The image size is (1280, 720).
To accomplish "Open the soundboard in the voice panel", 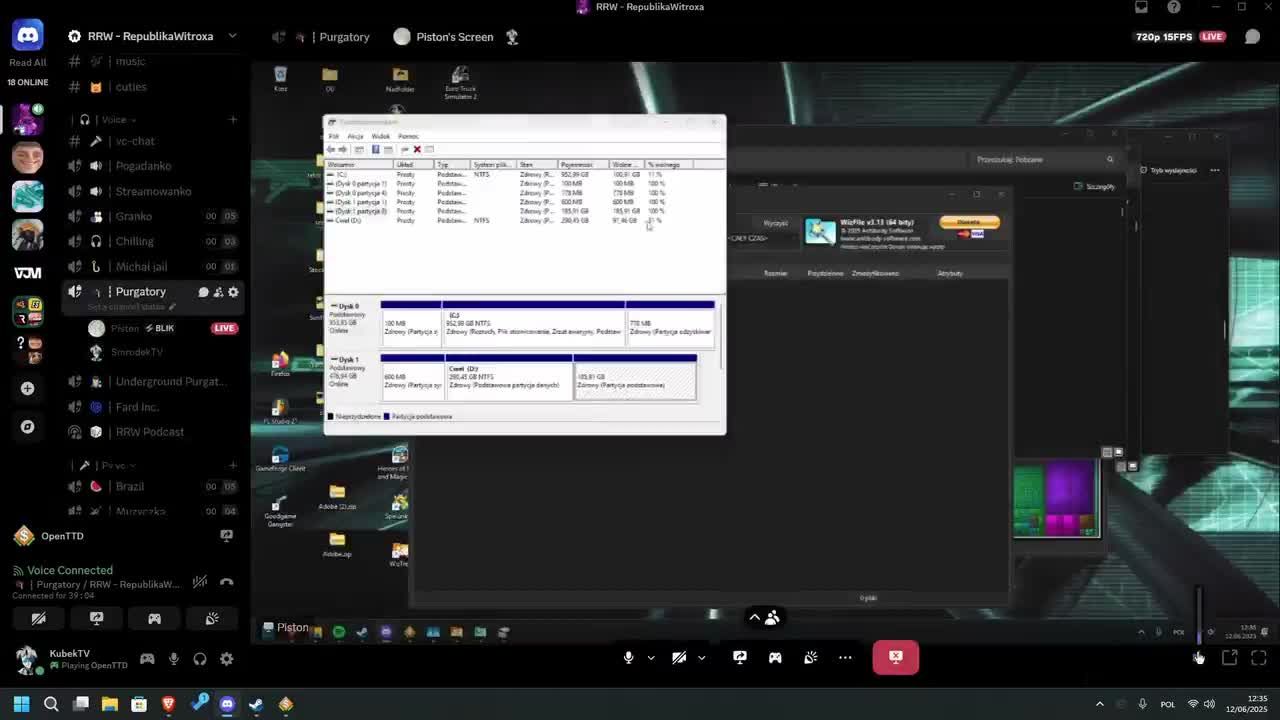I will point(212,619).
